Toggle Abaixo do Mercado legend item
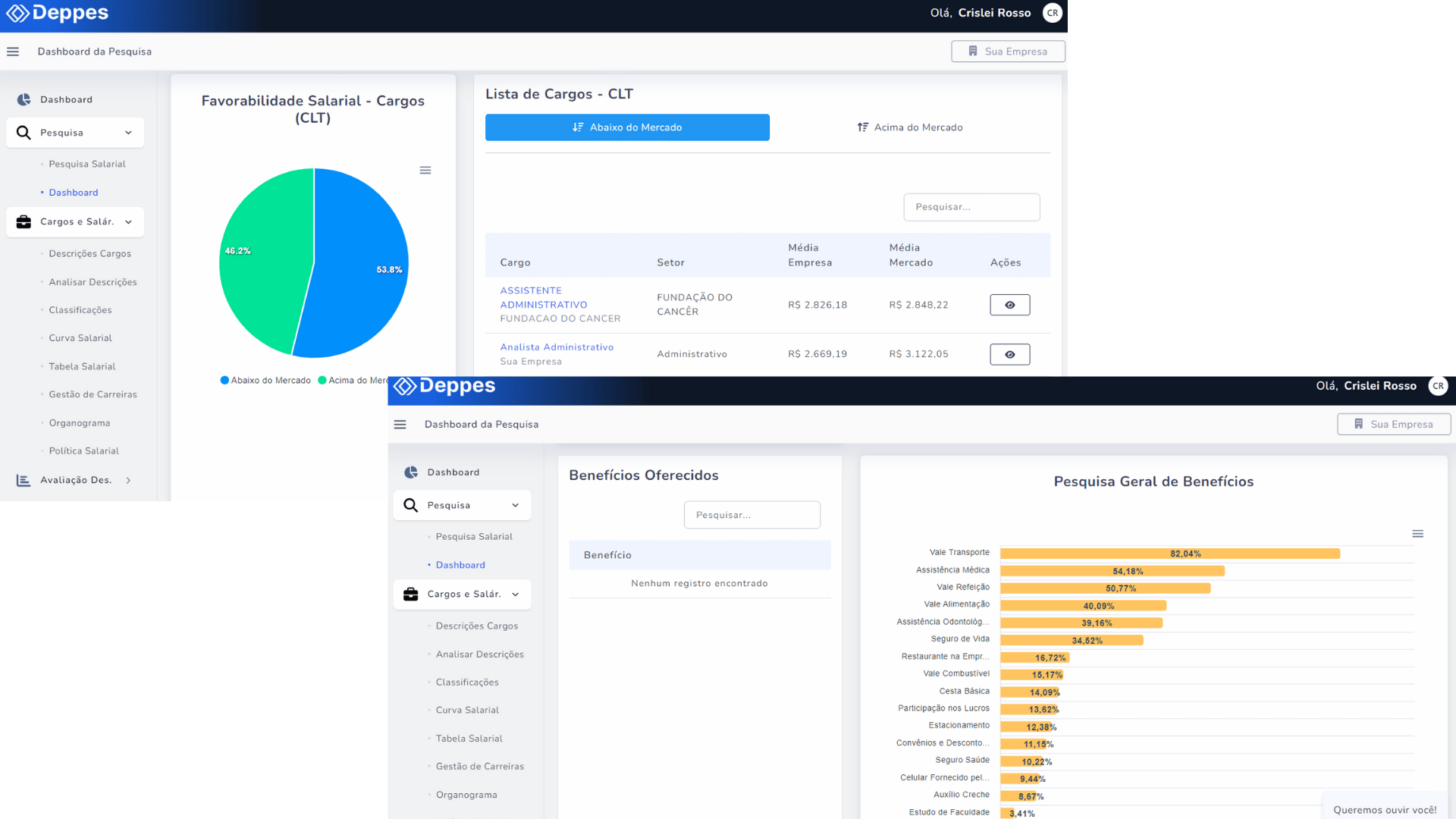Image resolution: width=1456 pixels, height=819 pixels. tap(265, 381)
